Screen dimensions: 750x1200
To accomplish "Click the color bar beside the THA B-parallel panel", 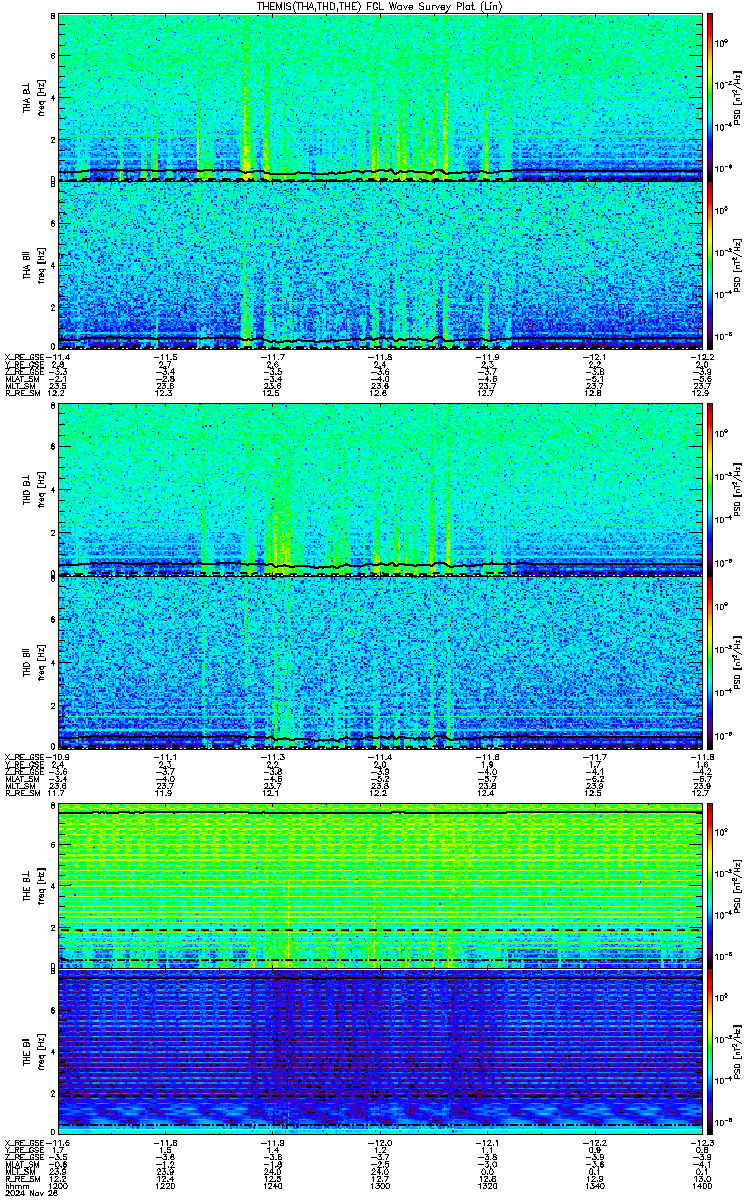I will (x=711, y=268).
